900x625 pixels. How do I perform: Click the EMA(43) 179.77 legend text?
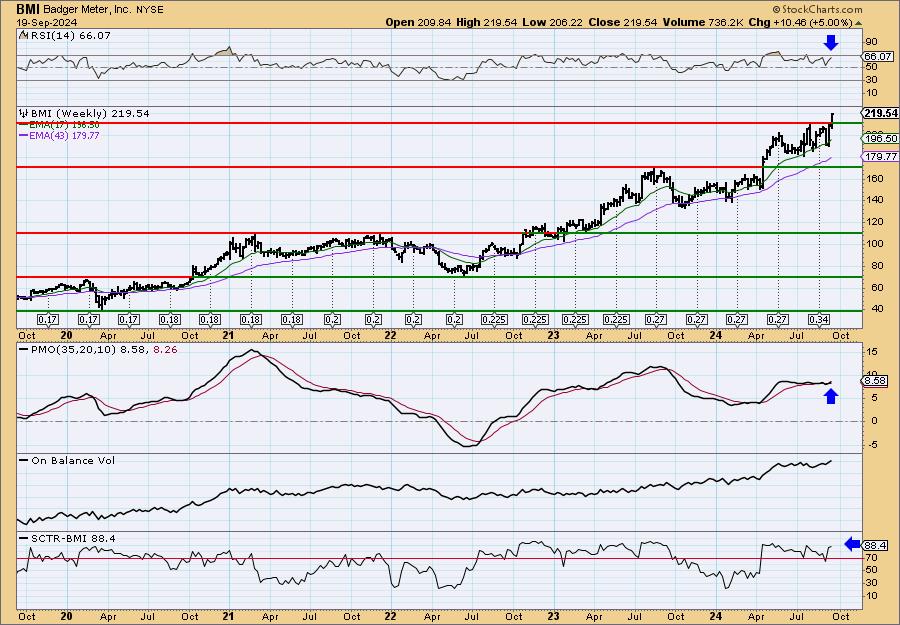point(64,135)
